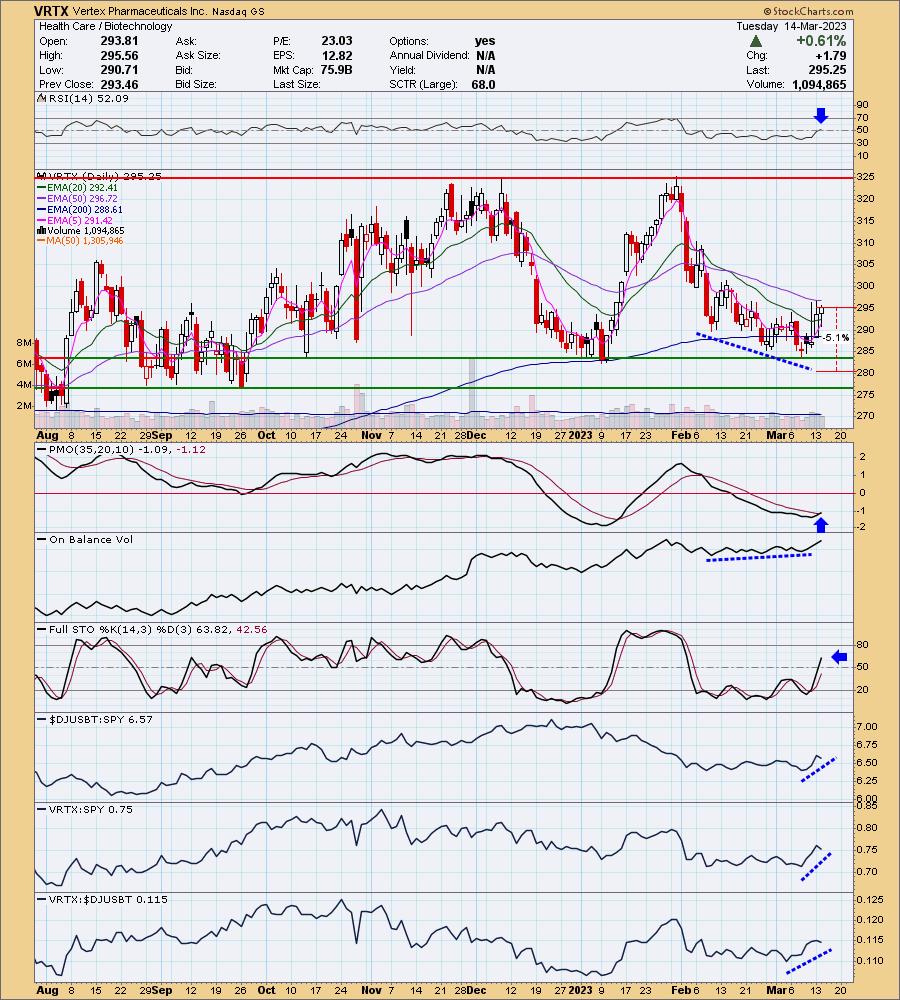Click the VRTX (Daily) price panel title
Viewport: 900px width, 1000px height.
100,176
